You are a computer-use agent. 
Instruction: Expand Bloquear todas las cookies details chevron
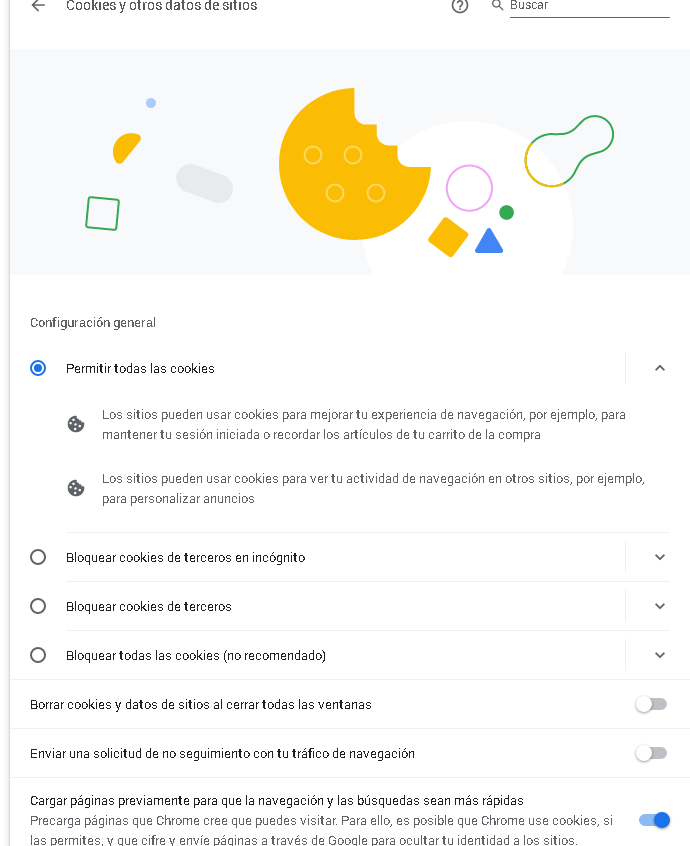coord(659,655)
